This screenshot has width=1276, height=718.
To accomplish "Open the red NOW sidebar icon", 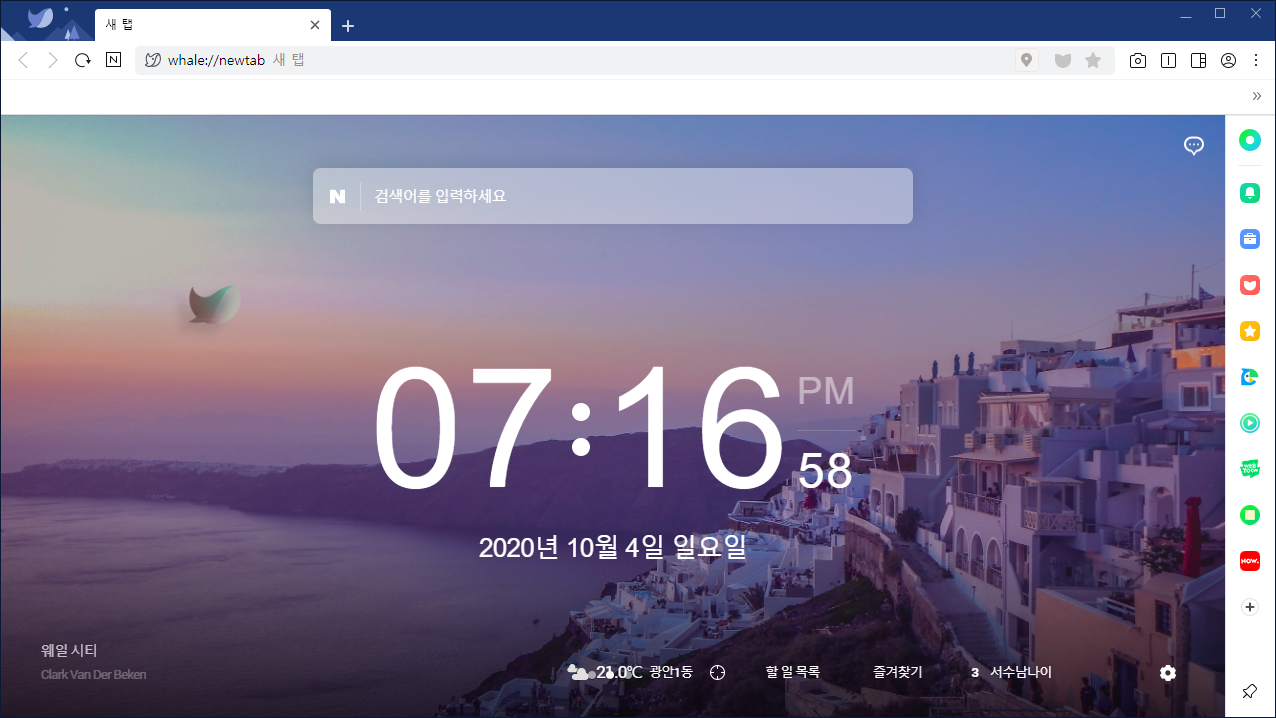I will [1250, 561].
